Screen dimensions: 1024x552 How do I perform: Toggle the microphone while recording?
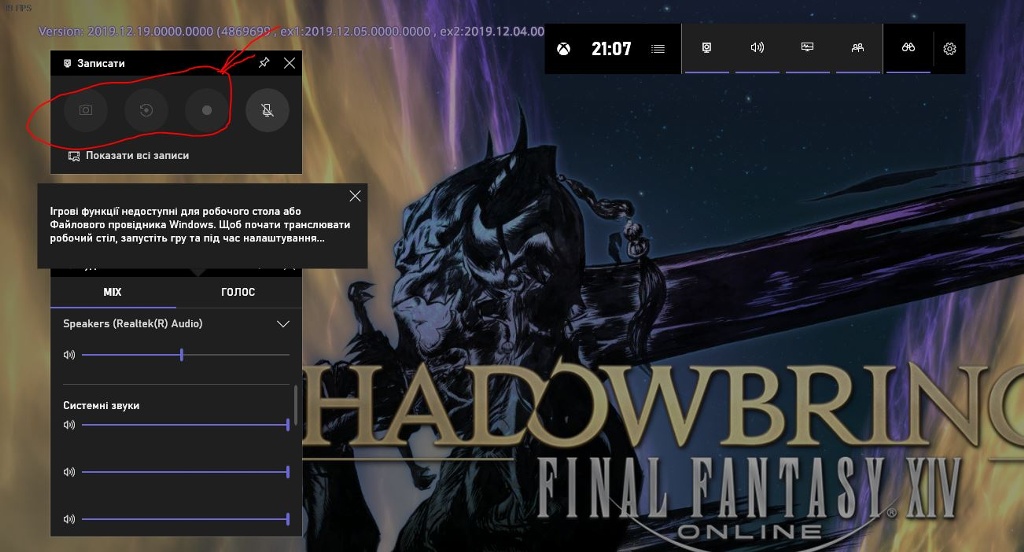click(267, 110)
